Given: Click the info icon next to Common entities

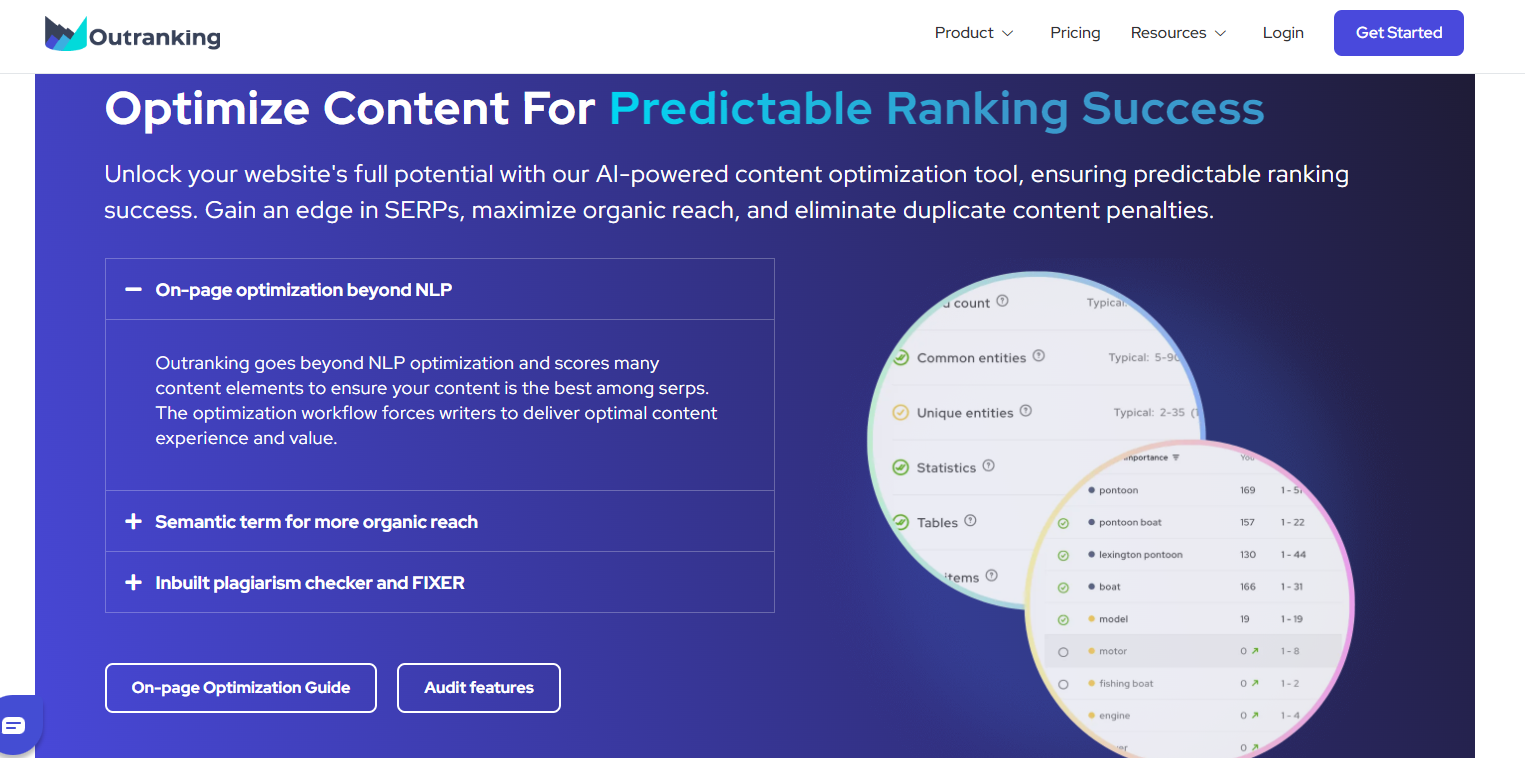Looking at the screenshot, I should (x=1038, y=355).
